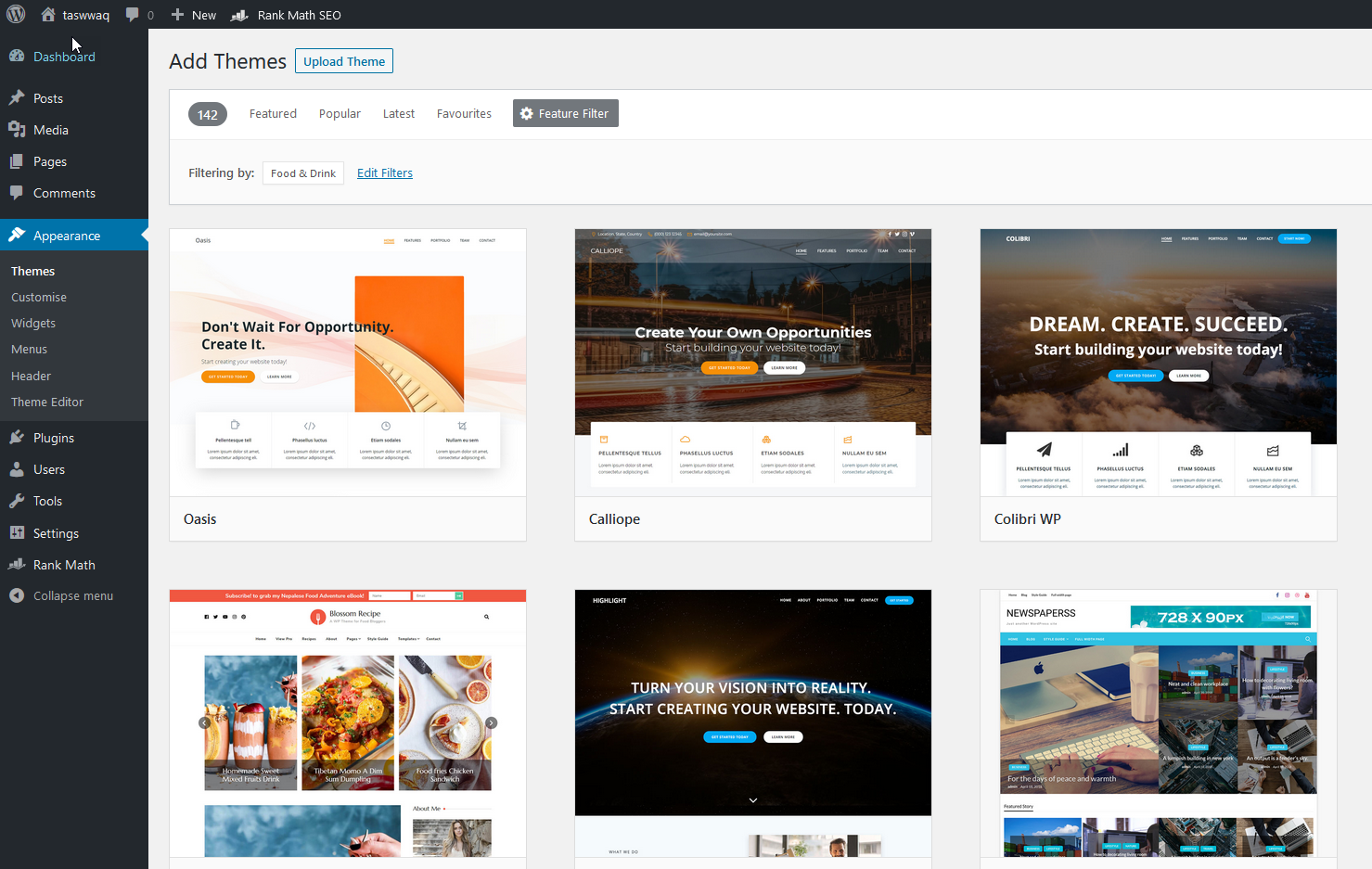Screen dimensions: 1372x869
Task: Open the Blossom Recipe theme thumbnail
Action: click(x=348, y=723)
